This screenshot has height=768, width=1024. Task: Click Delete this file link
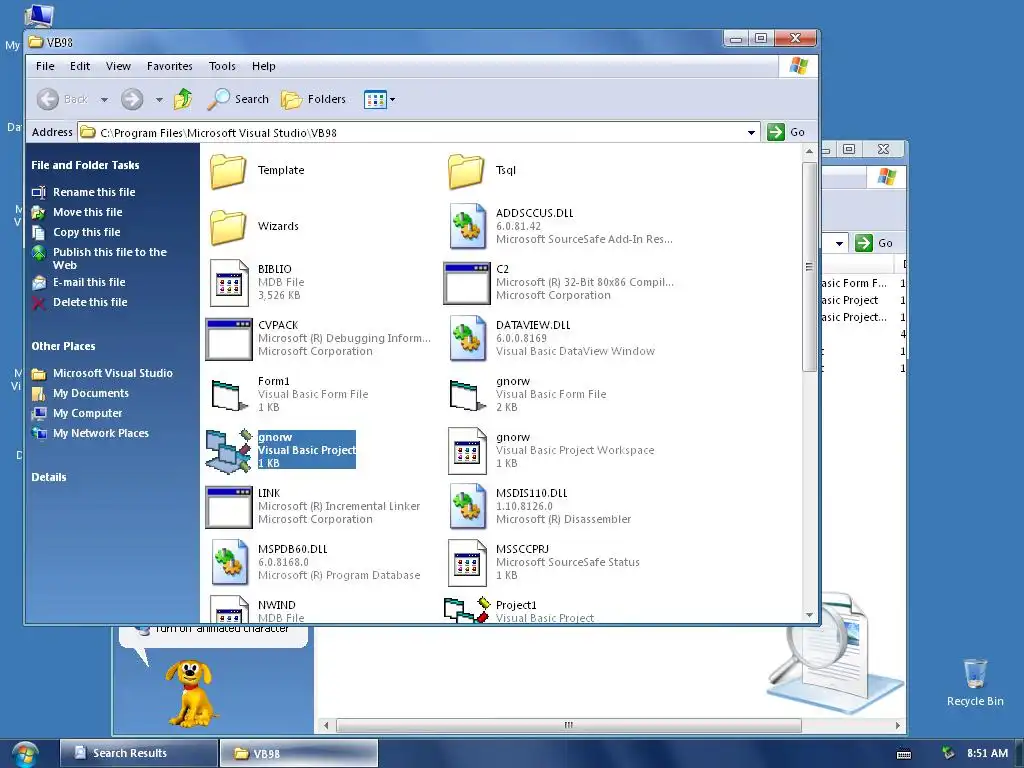(90, 302)
